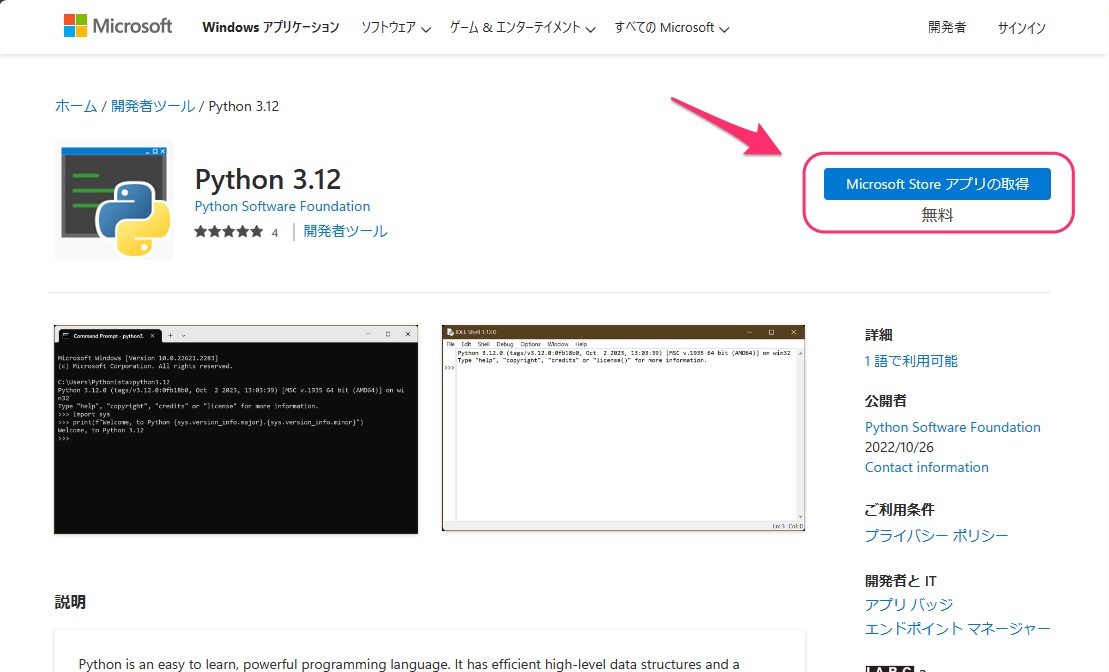The width and height of the screenshot is (1109, 672).
Task: Click the Python 3.12 breadcrumb text
Action: pos(243,106)
